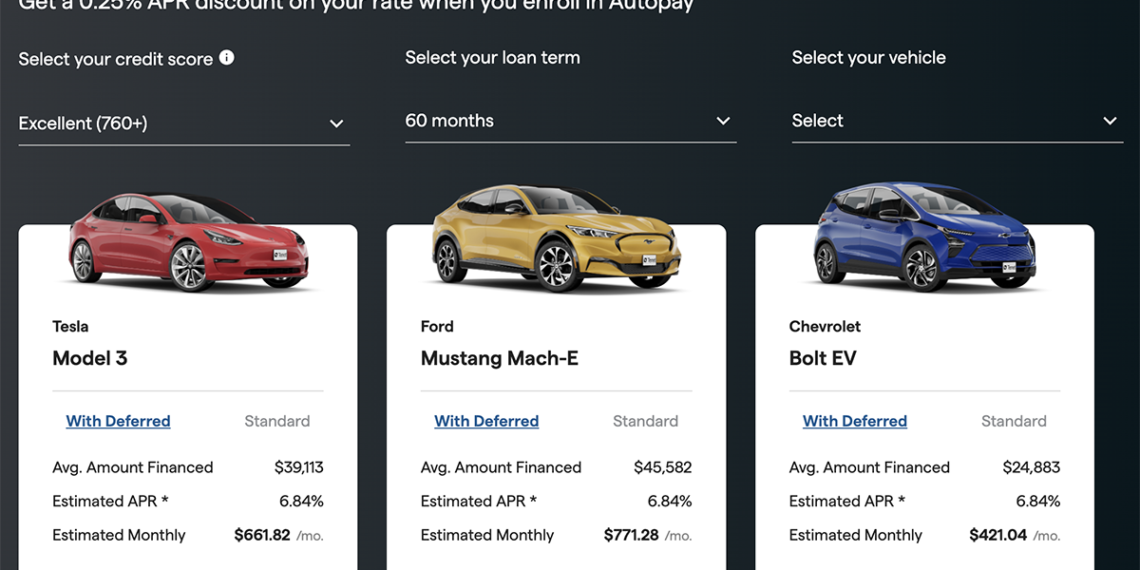Click the vehicle dropdown chevron arrow
Screen dimensions: 1140x570
pyautogui.click(x=1109, y=121)
